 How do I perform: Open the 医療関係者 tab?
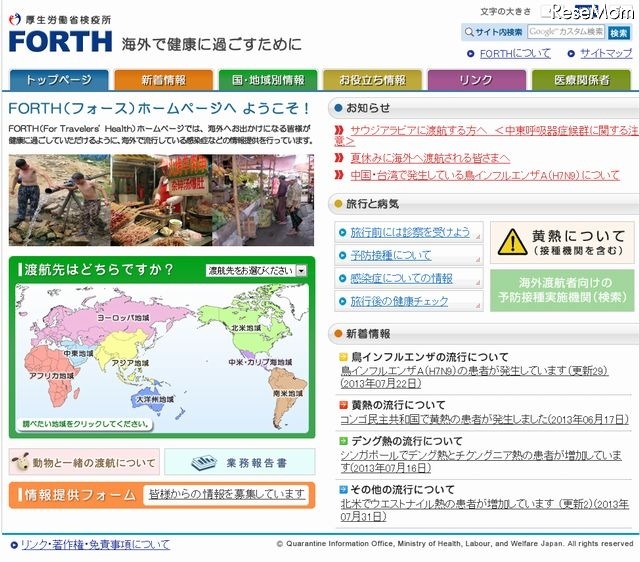(x=581, y=80)
